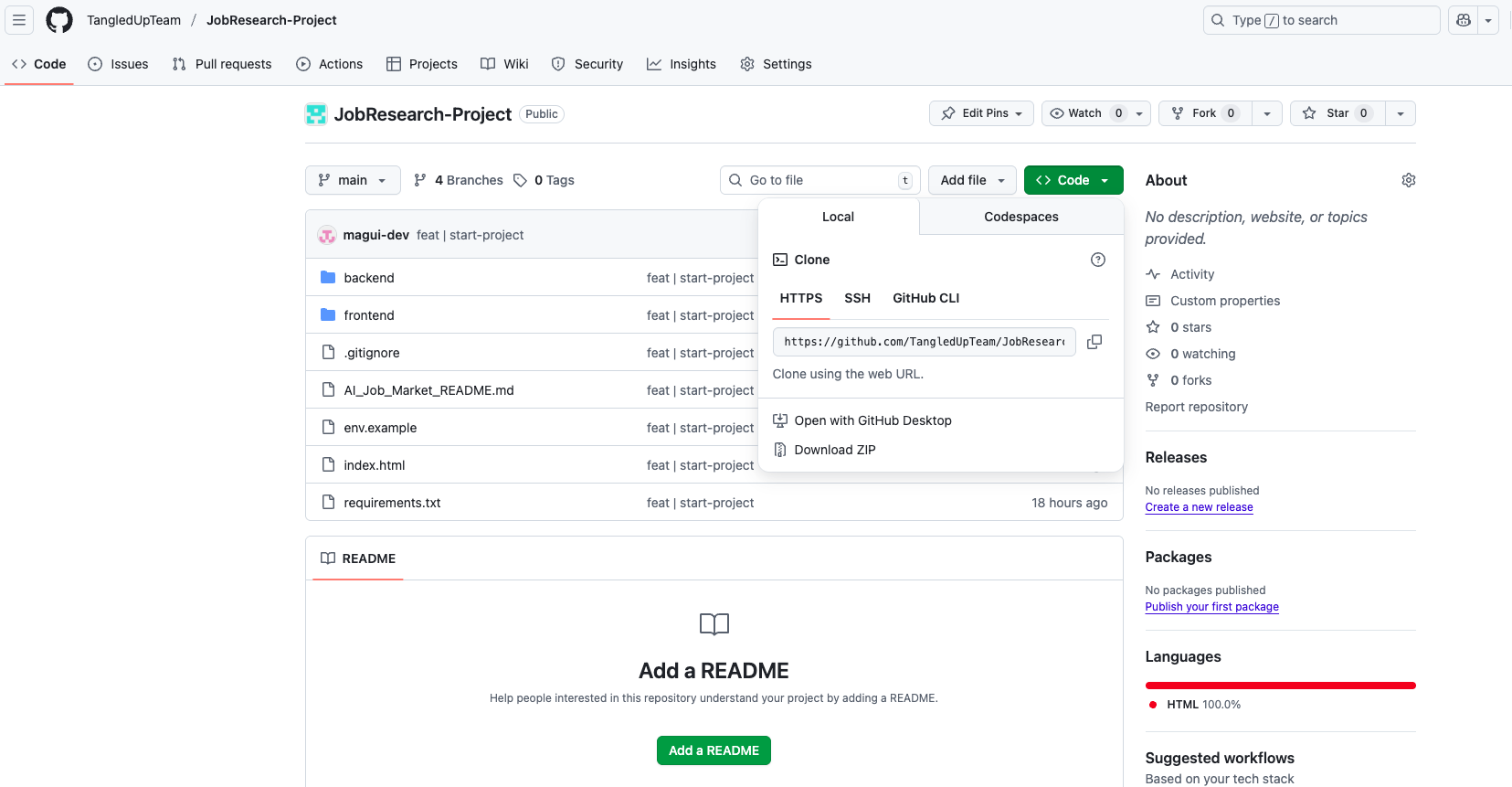This screenshot has width=1512, height=787.
Task: View the 0 Tags link
Action: [x=545, y=180]
